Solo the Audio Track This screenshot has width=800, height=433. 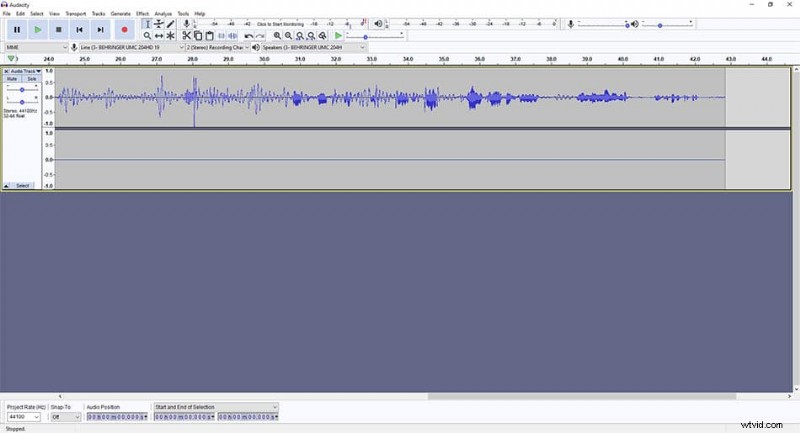(32, 79)
